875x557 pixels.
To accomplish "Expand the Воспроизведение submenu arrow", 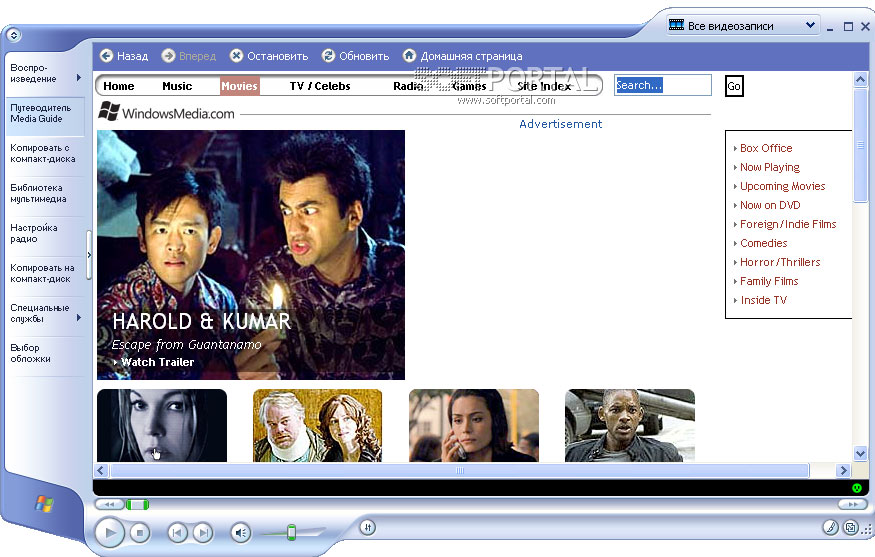I will pyautogui.click(x=79, y=78).
